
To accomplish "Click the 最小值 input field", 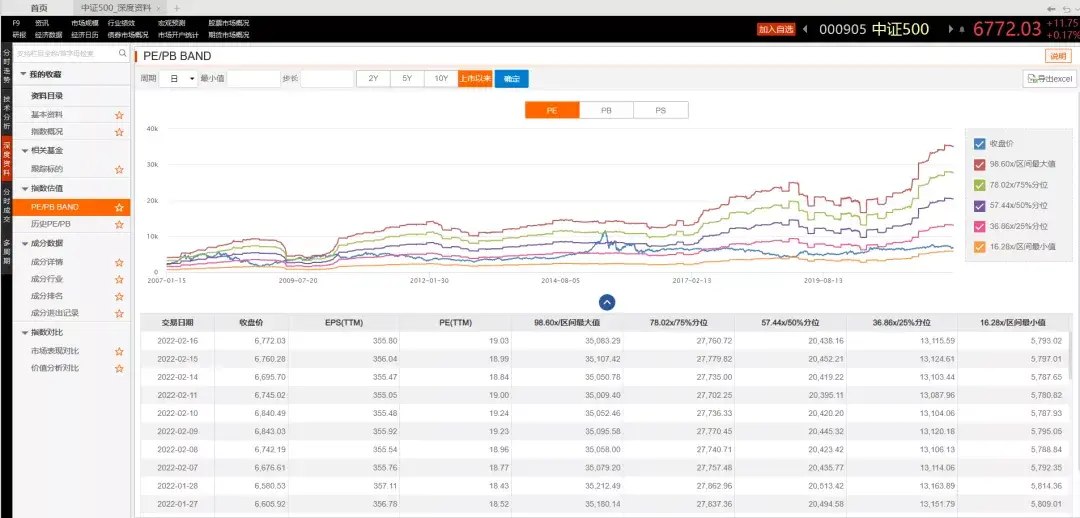I will coord(253,79).
